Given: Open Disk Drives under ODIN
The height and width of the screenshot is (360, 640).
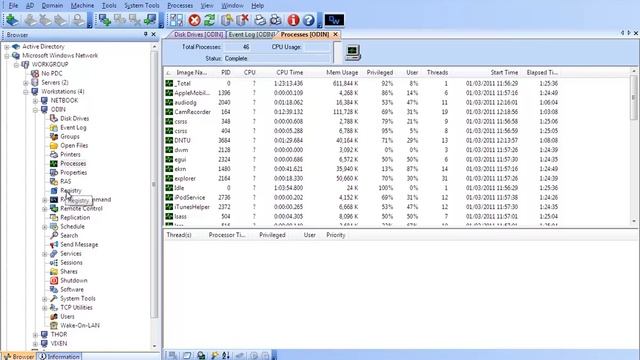Looking at the screenshot, I should click(74, 118).
